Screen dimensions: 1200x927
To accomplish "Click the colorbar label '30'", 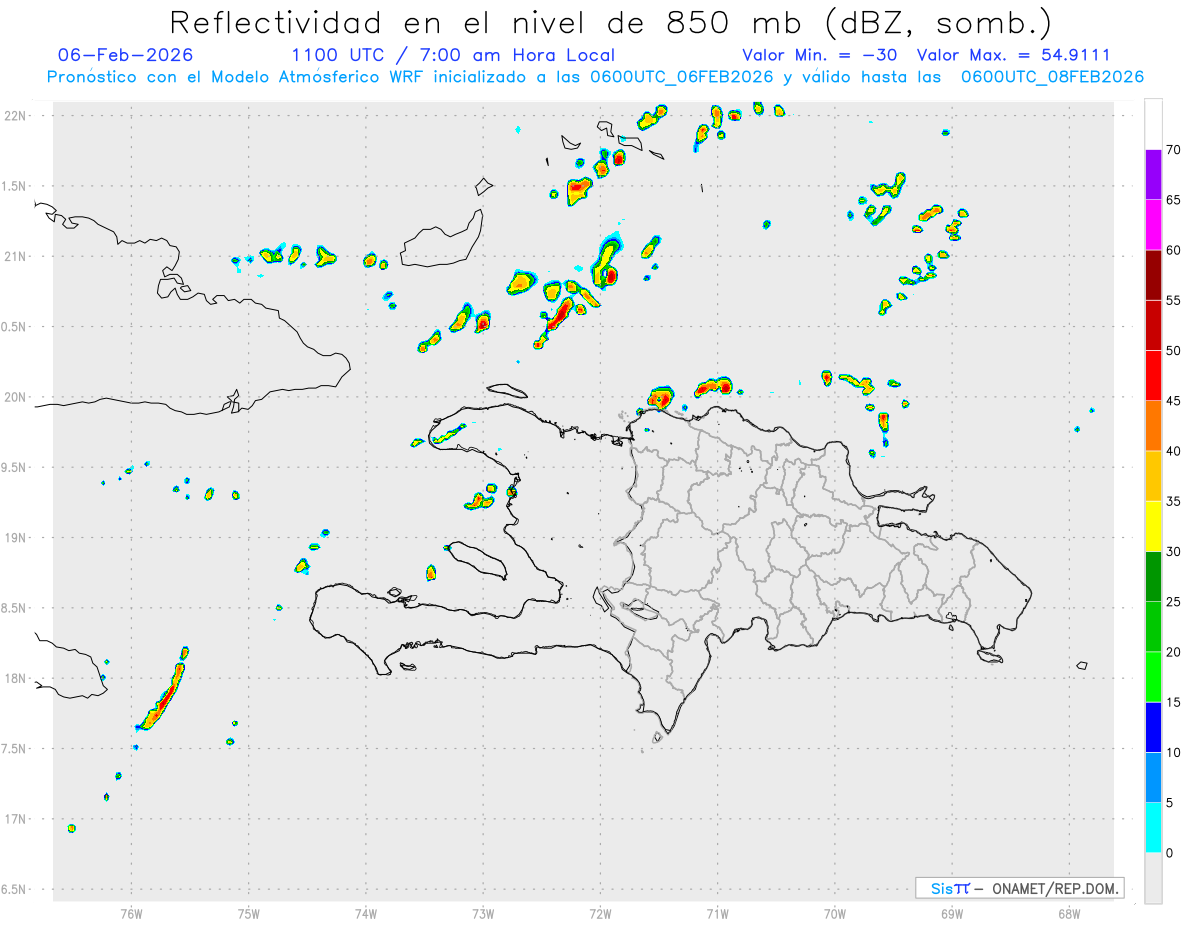I will (x=1174, y=552).
